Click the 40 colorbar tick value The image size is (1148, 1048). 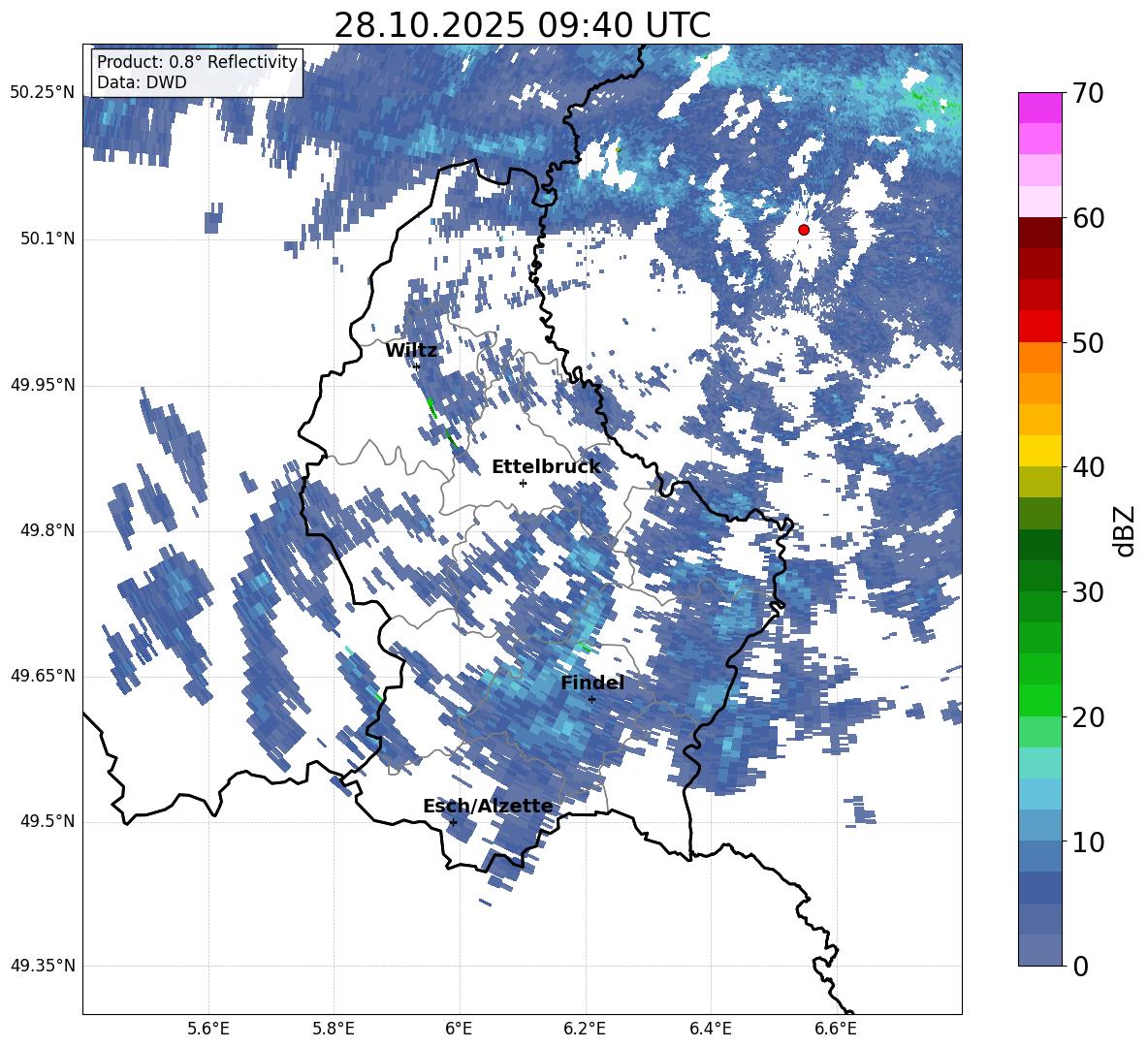point(1087,467)
